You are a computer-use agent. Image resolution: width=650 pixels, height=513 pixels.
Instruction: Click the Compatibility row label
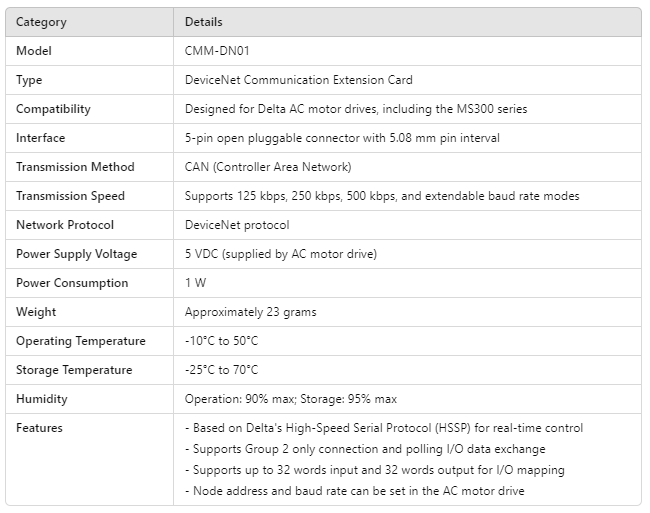point(53,109)
